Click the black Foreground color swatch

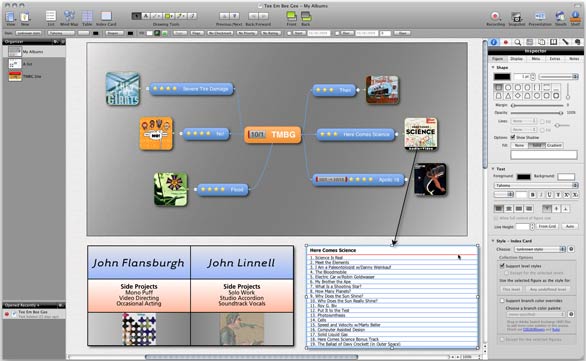pyautogui.click(x=523, y=176)
